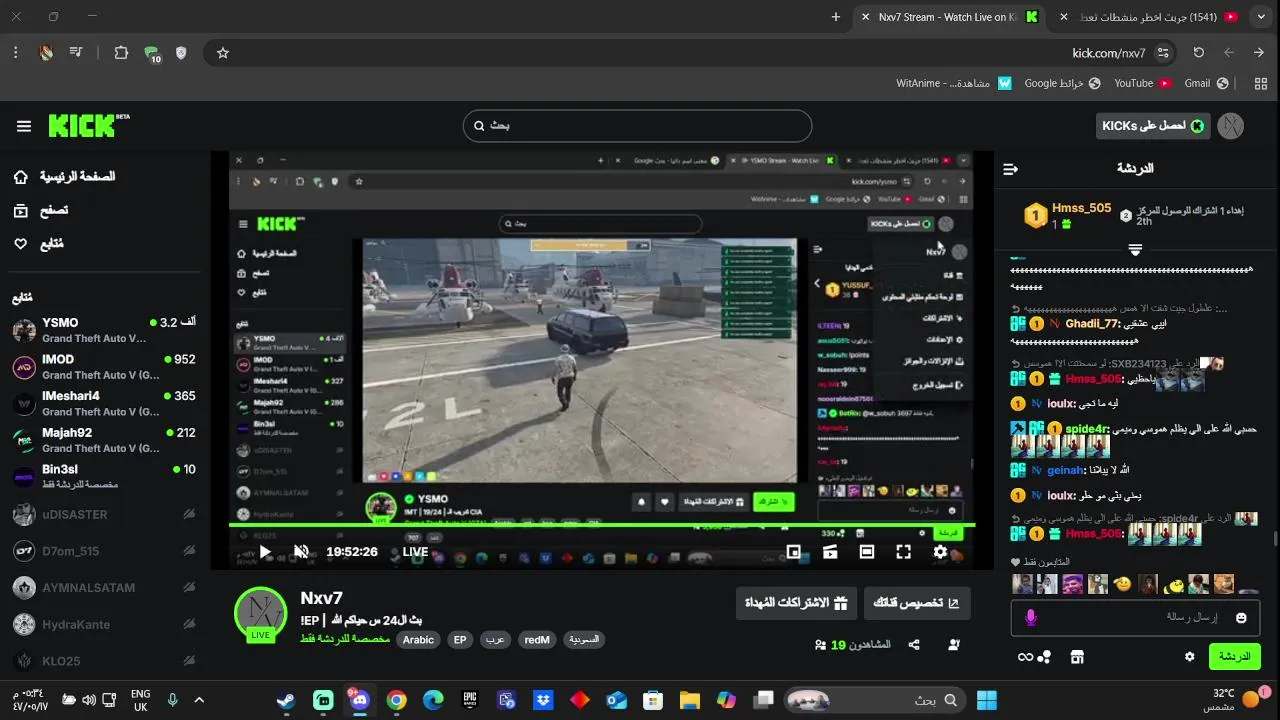1280x720 pixels.
Task: Show hidden system tray icons
Action: point(199,700)
